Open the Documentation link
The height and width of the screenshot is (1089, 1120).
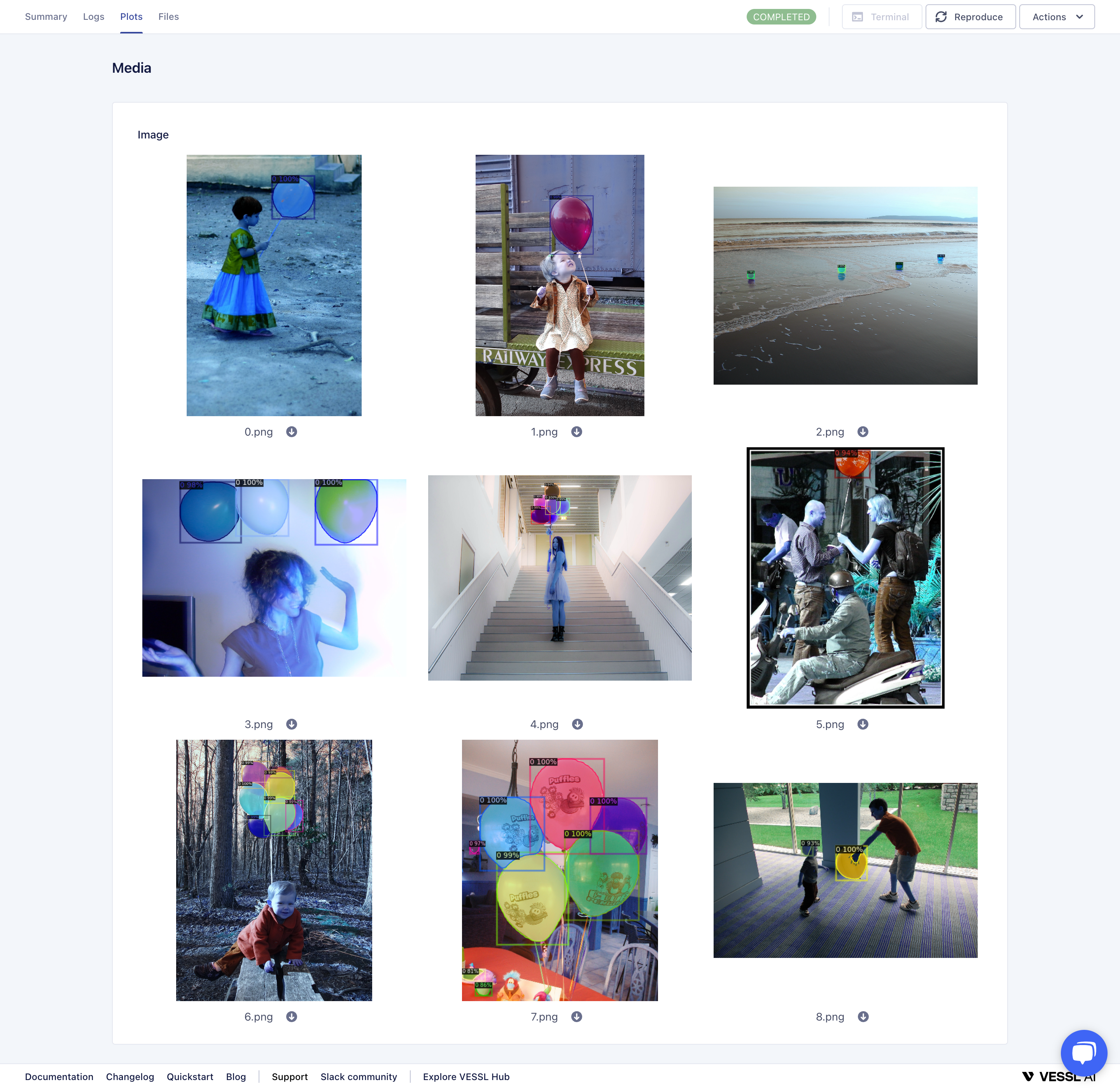59,1077
